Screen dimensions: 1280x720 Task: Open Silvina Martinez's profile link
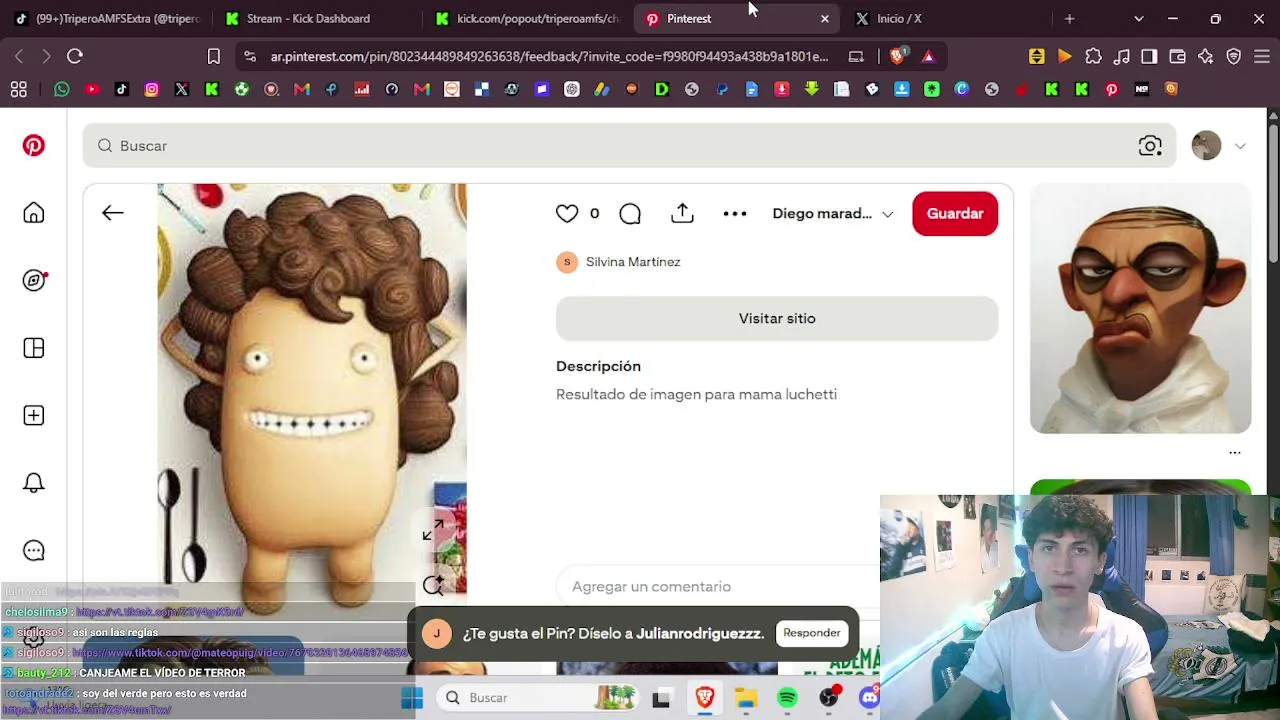point(633,262)
